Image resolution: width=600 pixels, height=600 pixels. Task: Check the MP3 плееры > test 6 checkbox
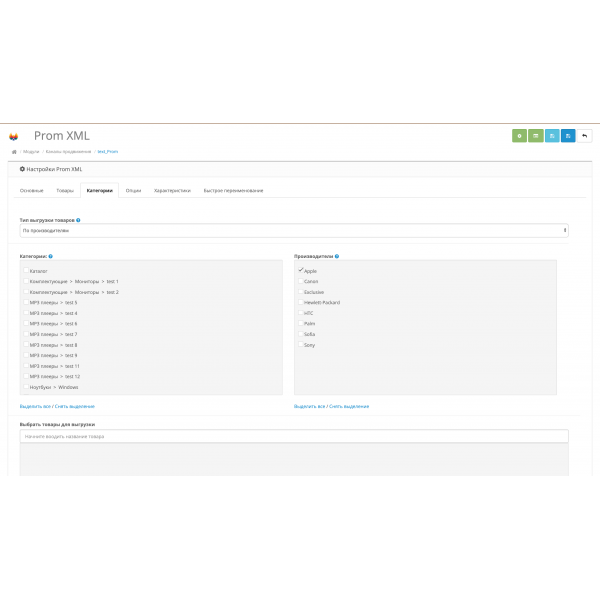click(26, 323)
